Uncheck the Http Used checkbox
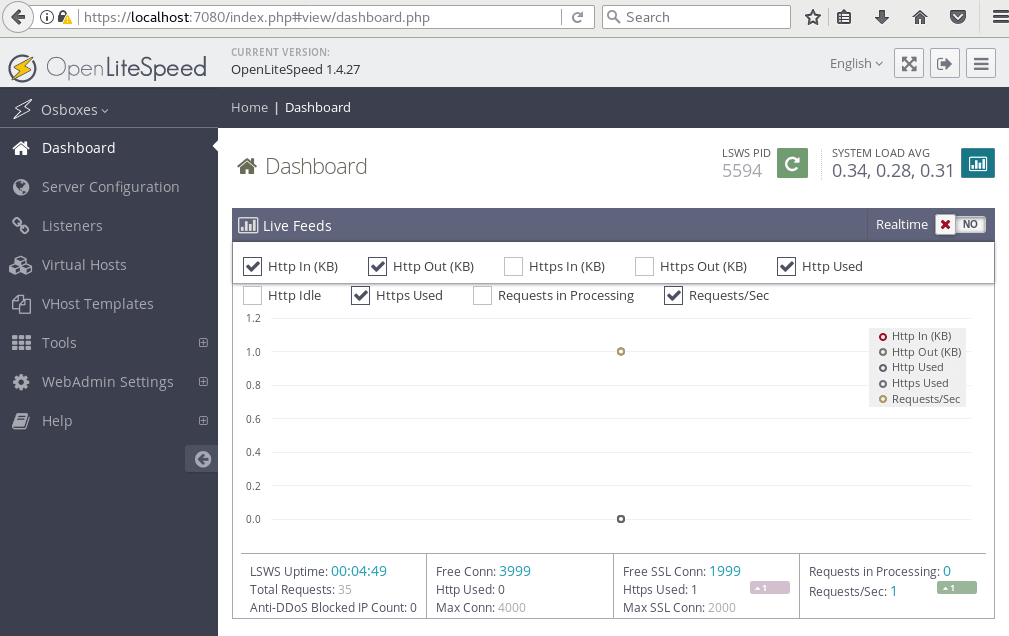The height and width of the screenshot is (636, 1009). point(786,267)
